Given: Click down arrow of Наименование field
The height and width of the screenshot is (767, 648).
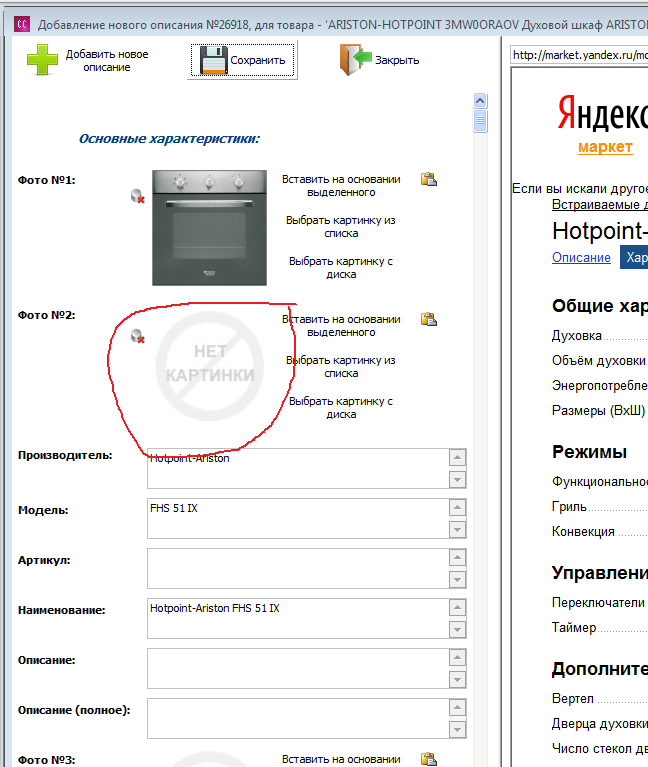Looking at the screenshot, I should pos(457,630).
